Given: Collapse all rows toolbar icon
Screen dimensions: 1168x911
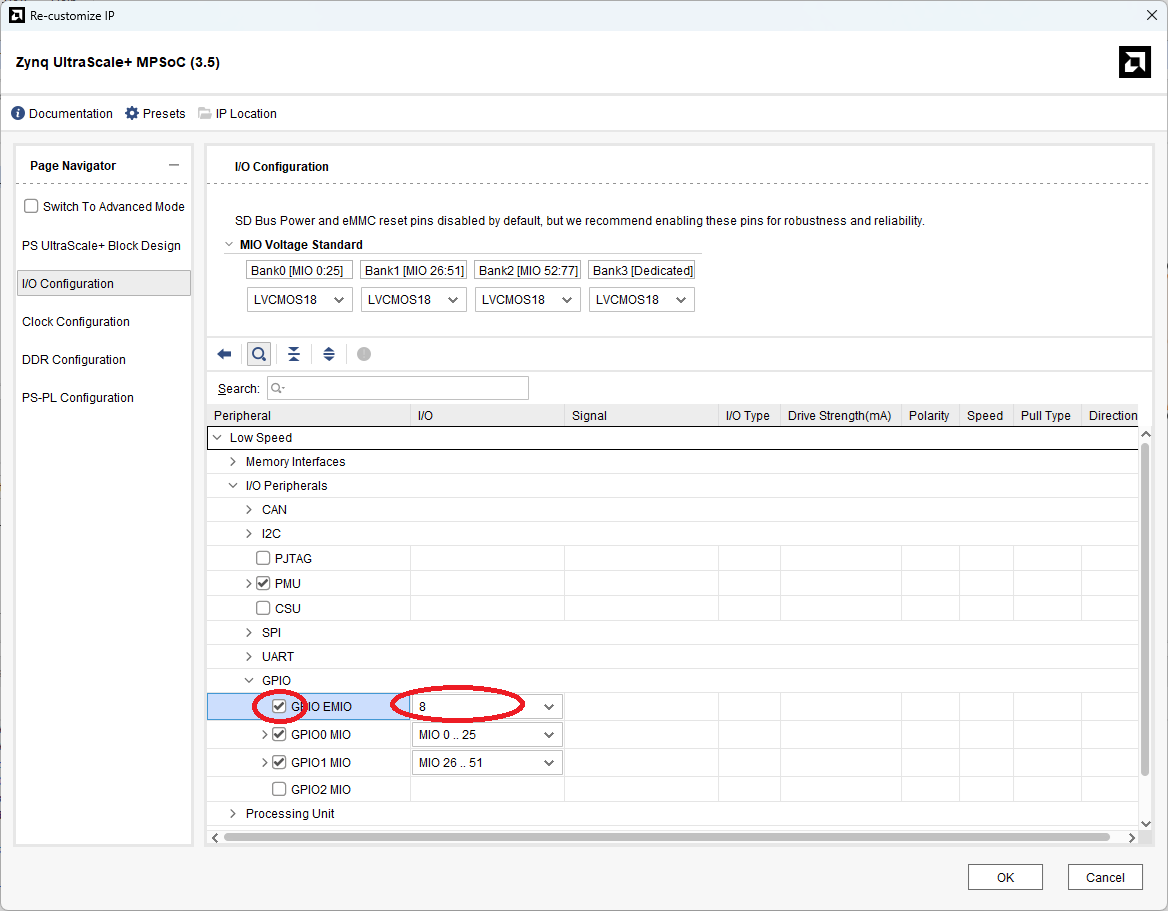Looking at the screenshot, I should (294, 354).
